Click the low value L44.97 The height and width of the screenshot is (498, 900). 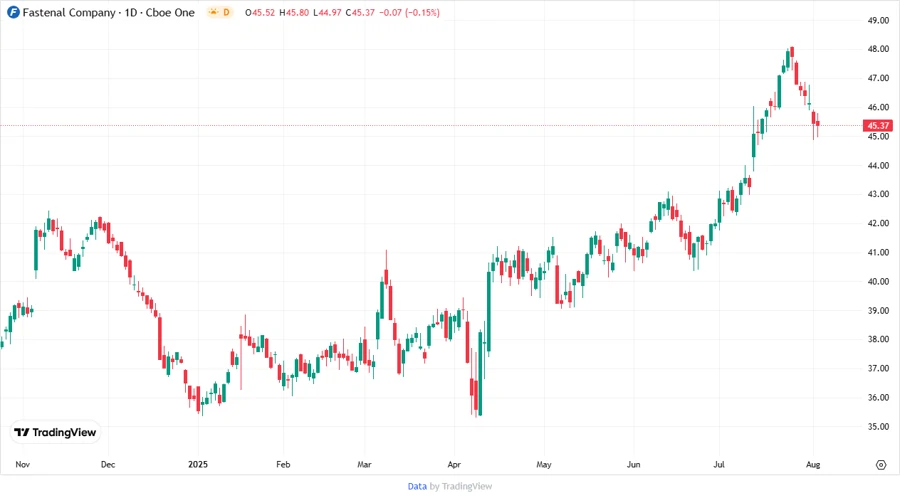pyautogui.click(x=327, y=13)
